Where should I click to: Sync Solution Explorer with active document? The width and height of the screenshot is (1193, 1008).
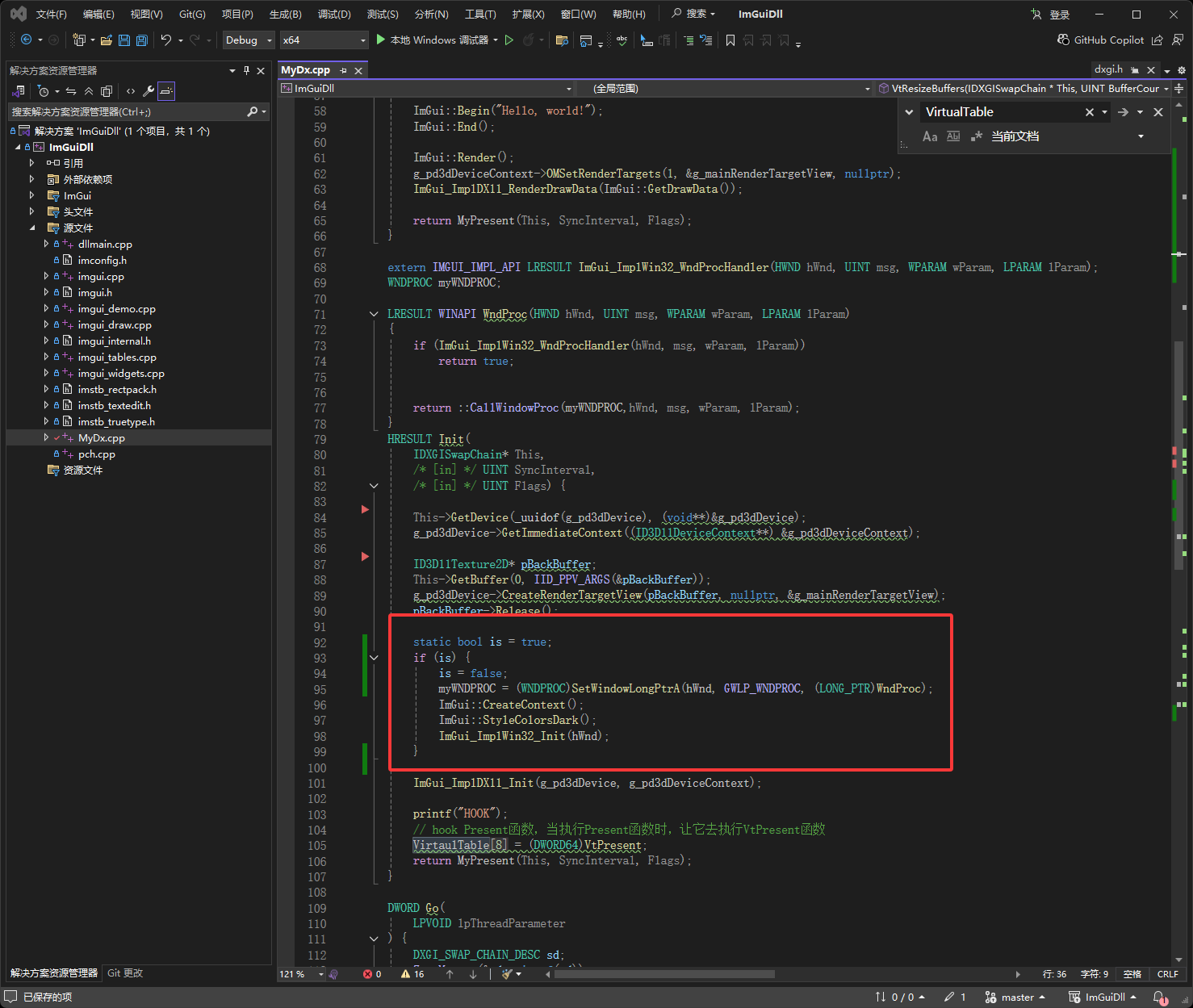pos(71,91)
